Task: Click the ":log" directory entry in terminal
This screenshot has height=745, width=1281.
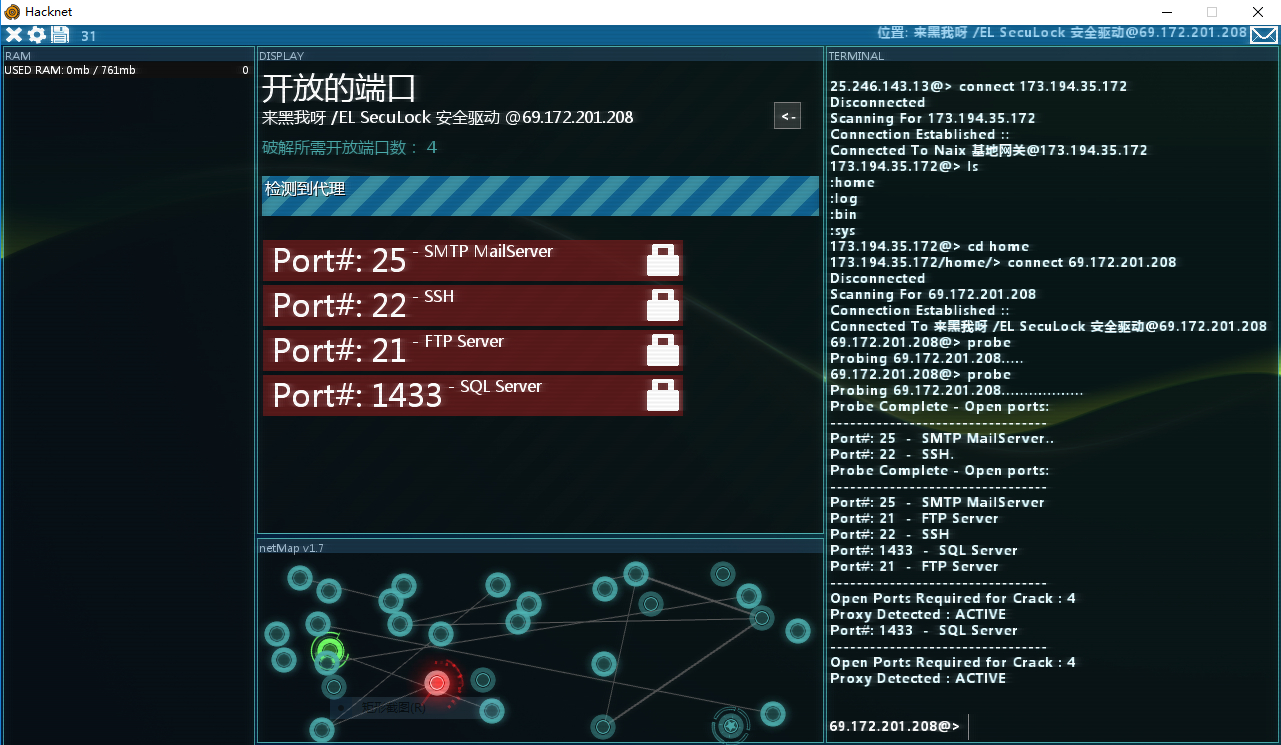Action: coord(844,198)
